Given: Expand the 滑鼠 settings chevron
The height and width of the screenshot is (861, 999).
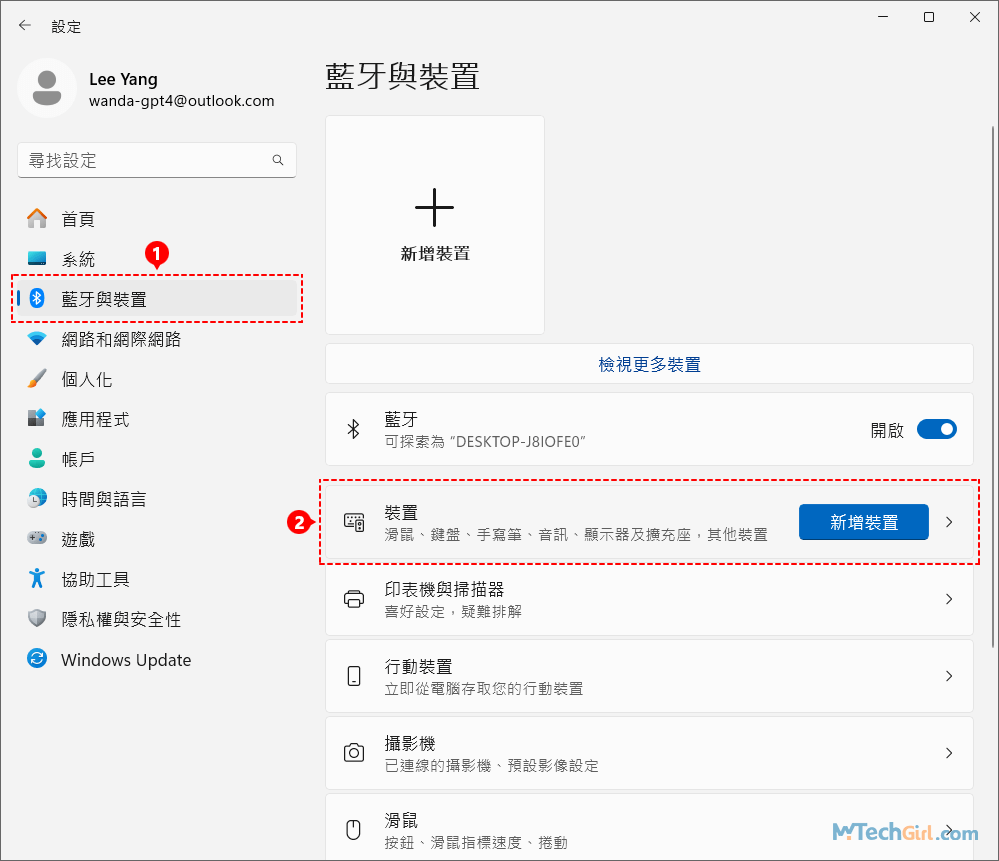Looking at the screenshot, I should [x=949, y=829].
